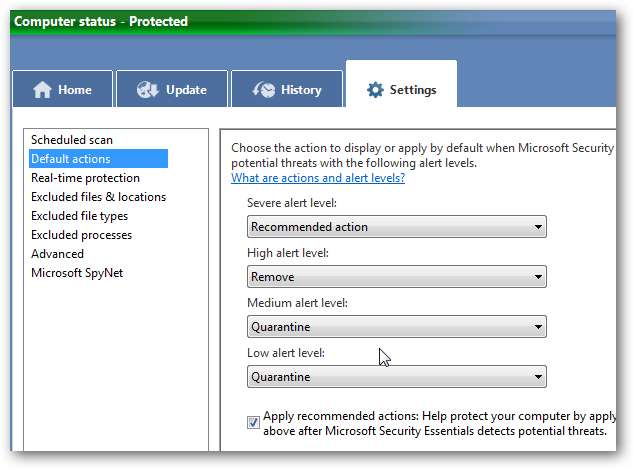
Task: Open Excluded files & locations settings
Action: coord(98,197)
